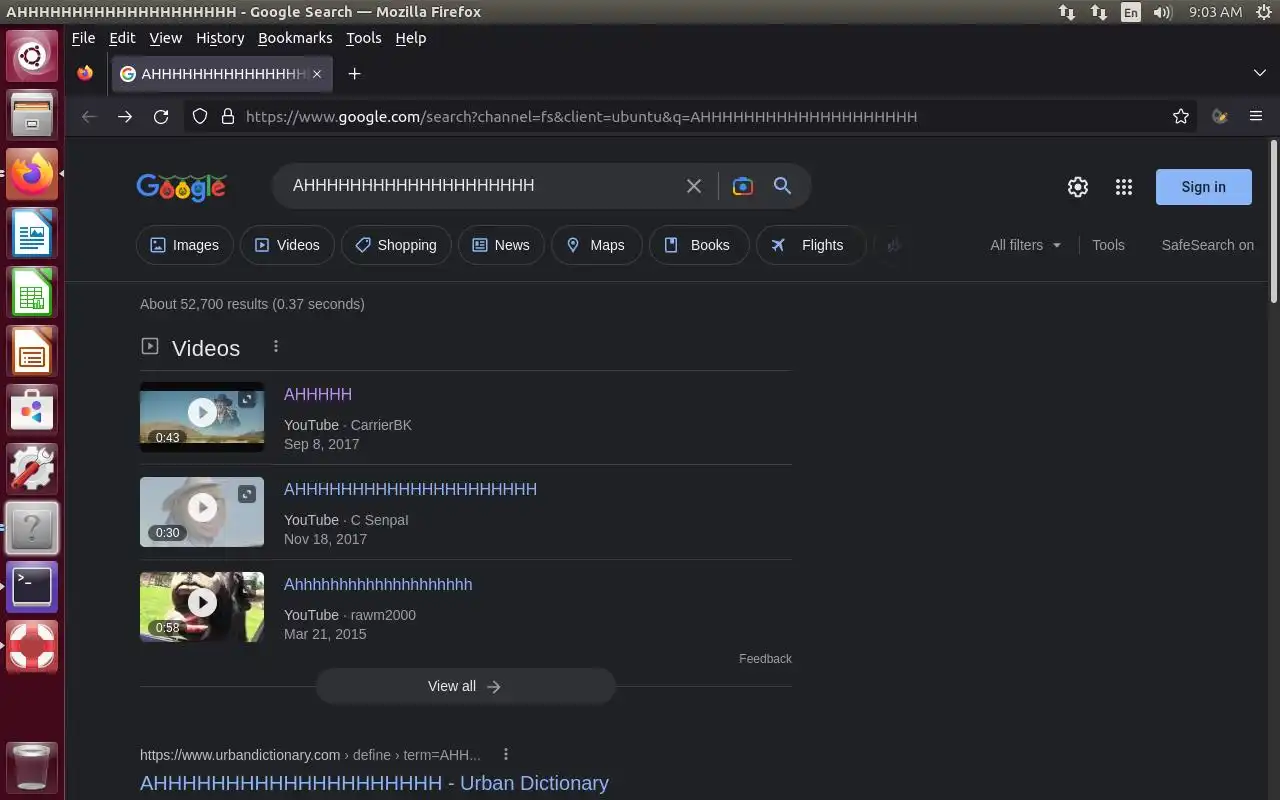Reload the current page

(160, 117)
